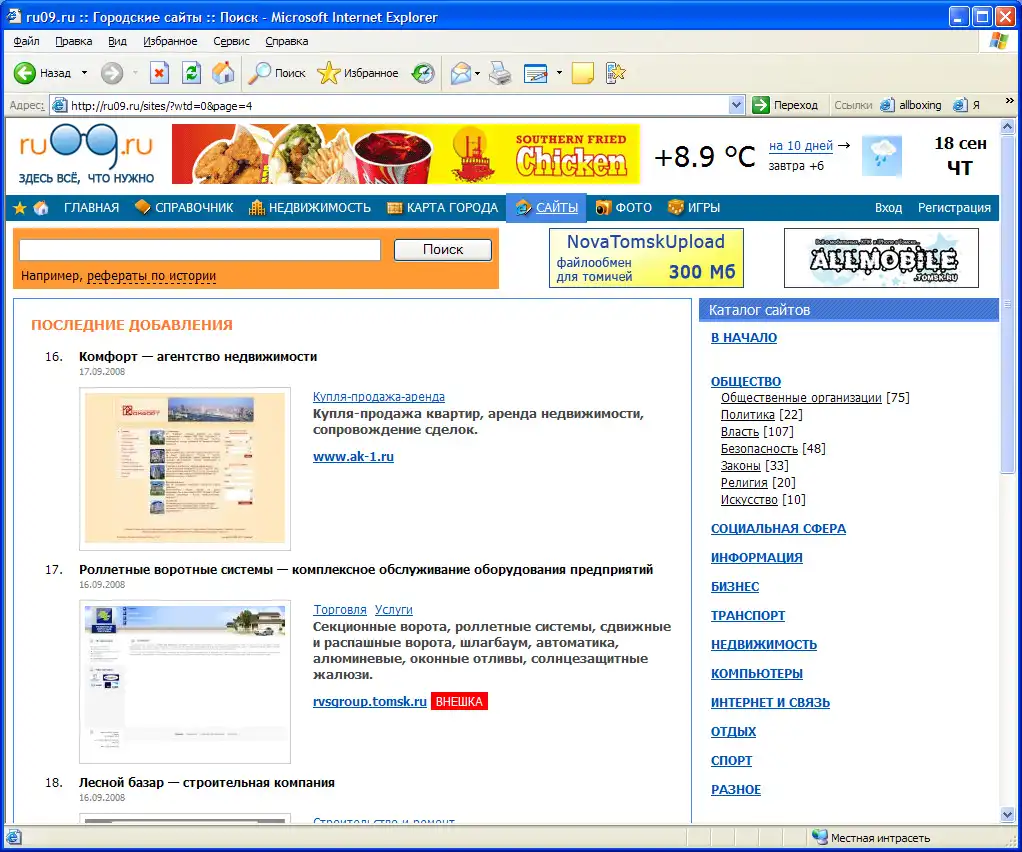Viewport: 1022px width, 852px height.
Task: Expand the Mail button dropdown arrow
Action: (478, 73)
